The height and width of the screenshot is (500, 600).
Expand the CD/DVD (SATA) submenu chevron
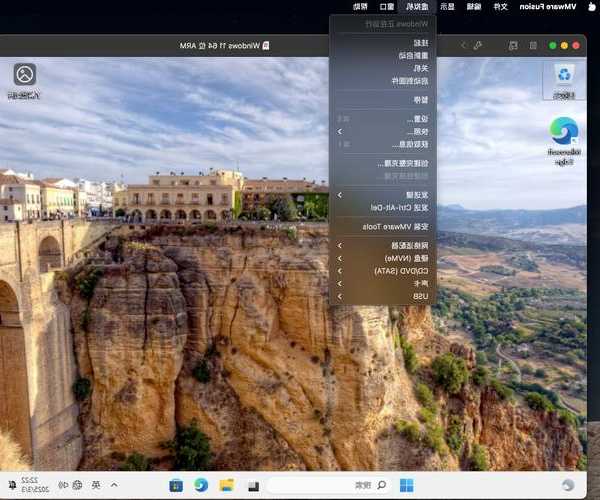(x=340, y=271)
